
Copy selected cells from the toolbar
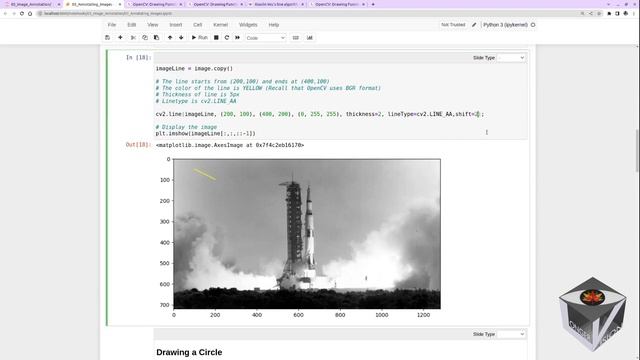144,38
